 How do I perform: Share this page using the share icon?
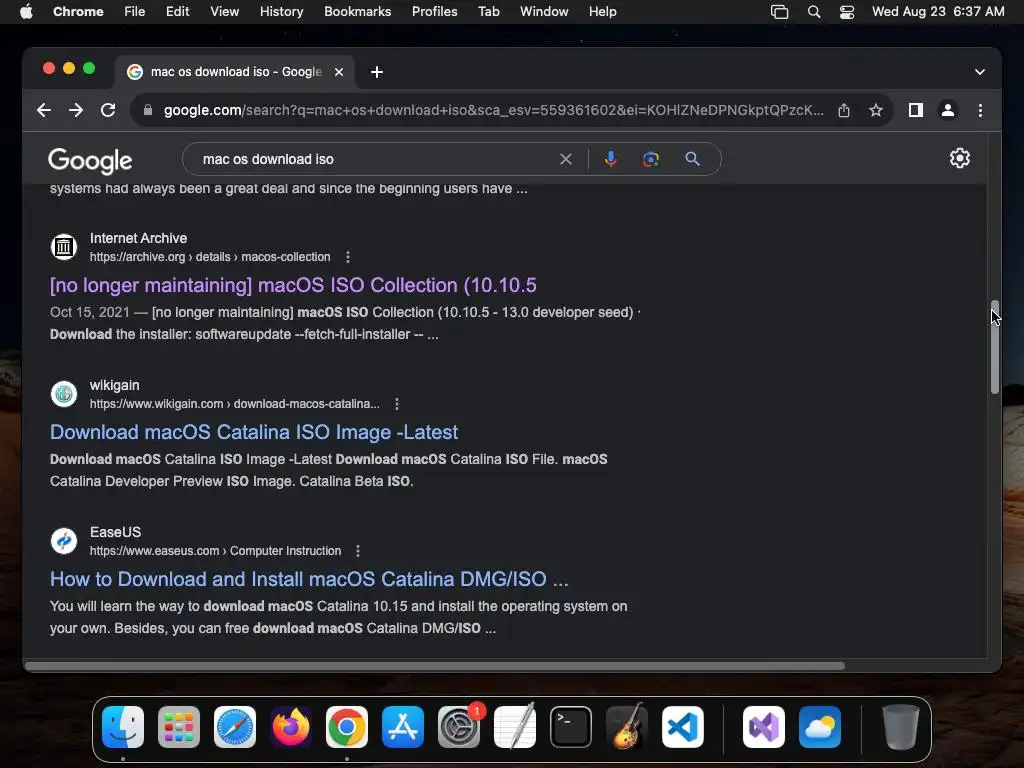pos(844,110)
